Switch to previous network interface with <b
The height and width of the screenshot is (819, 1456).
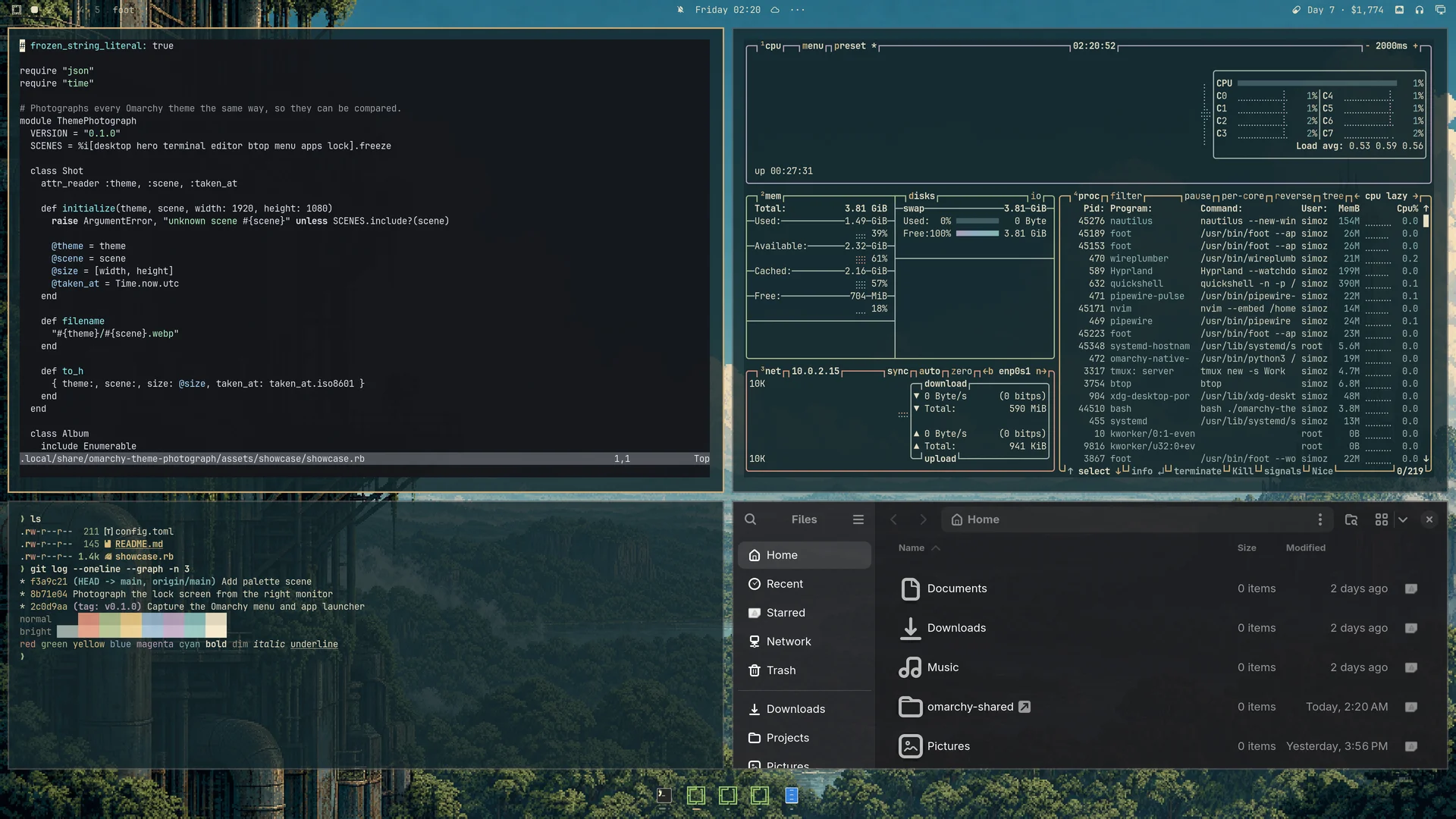click(988, 372)
